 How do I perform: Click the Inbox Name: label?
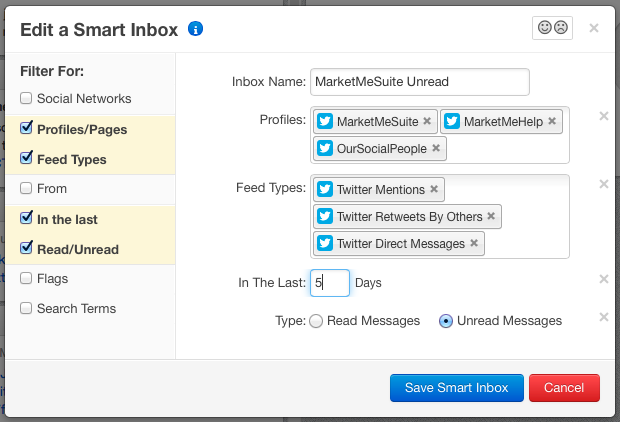(x=269, y=81)
